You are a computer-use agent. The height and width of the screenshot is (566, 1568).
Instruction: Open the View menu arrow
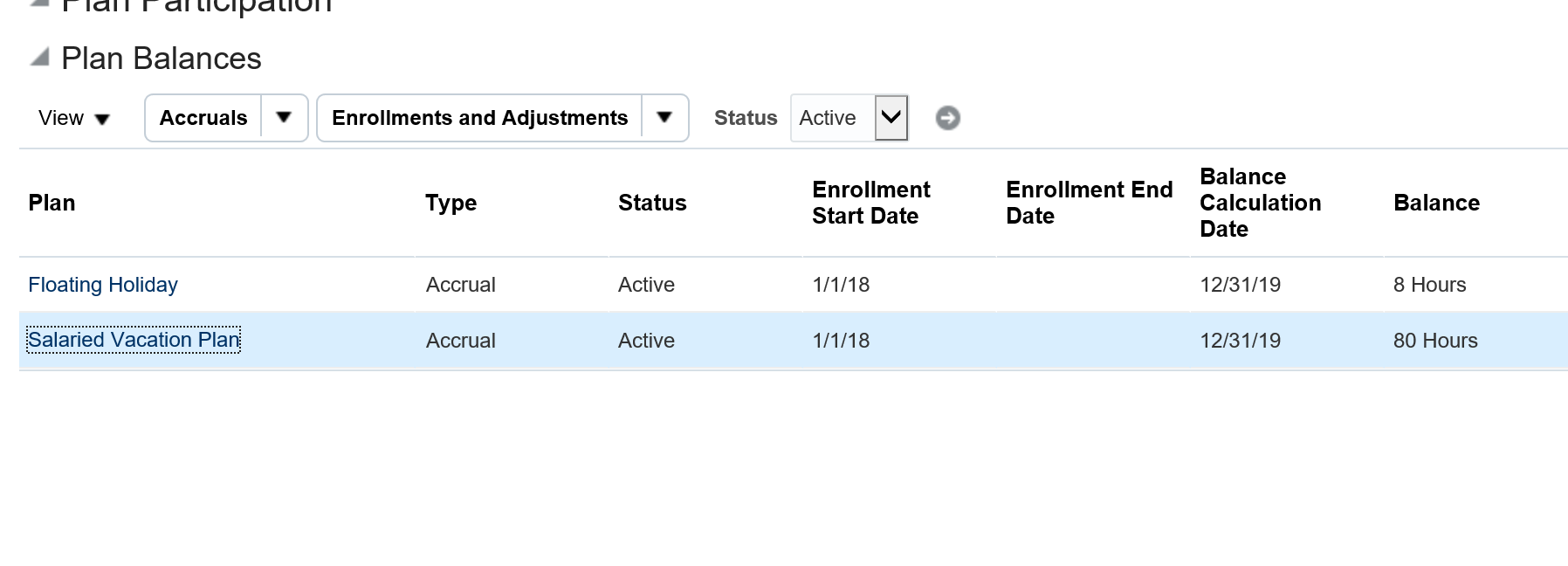(x=103, y=118)
